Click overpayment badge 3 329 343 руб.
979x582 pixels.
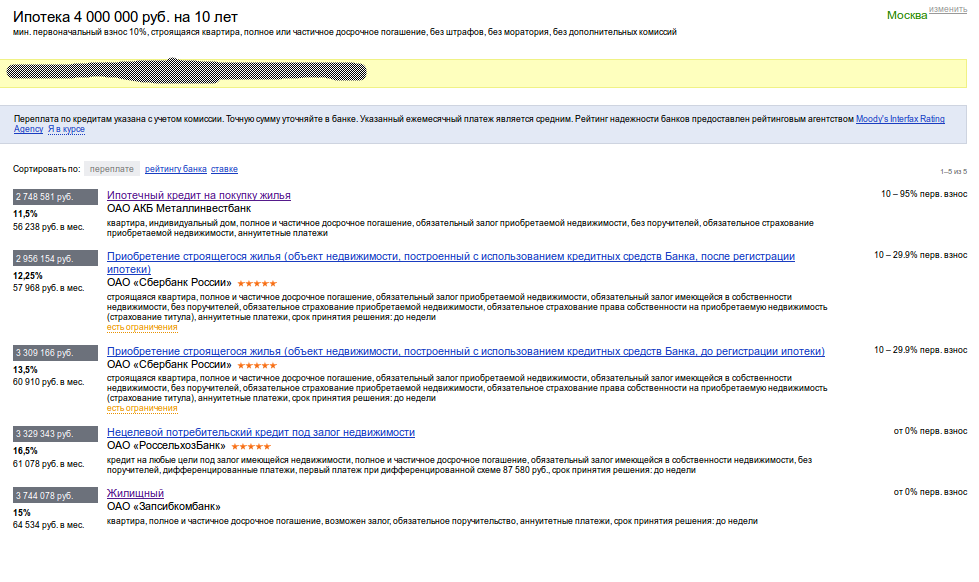56,433
